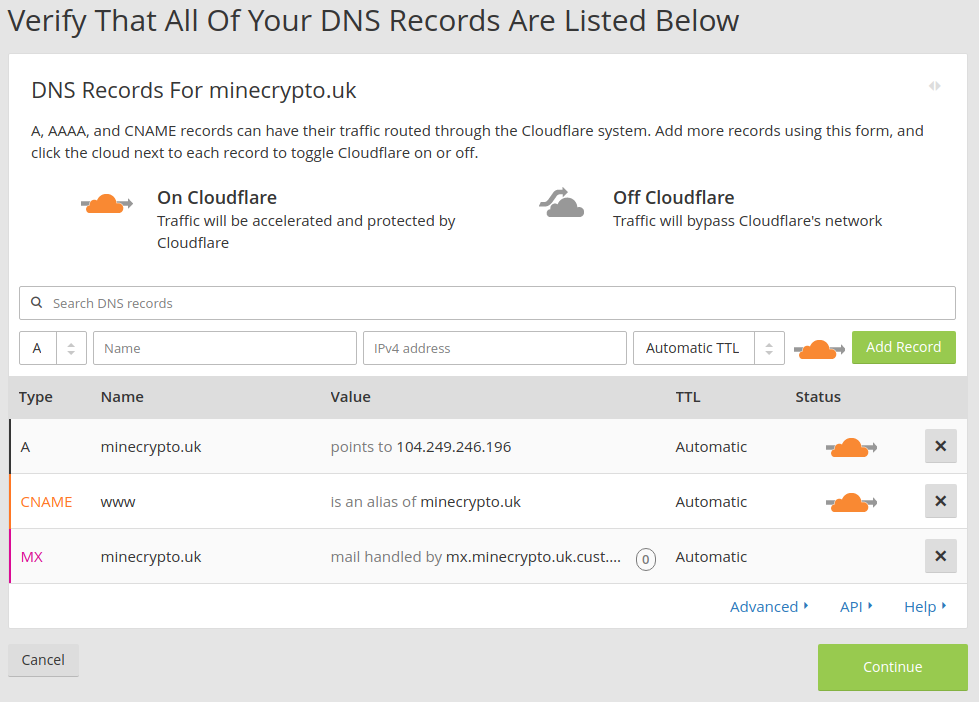The width and height of the screenshot is (979, 702).
Task: Click the IP value 104.249.246.196
Action: coord(453,447)
